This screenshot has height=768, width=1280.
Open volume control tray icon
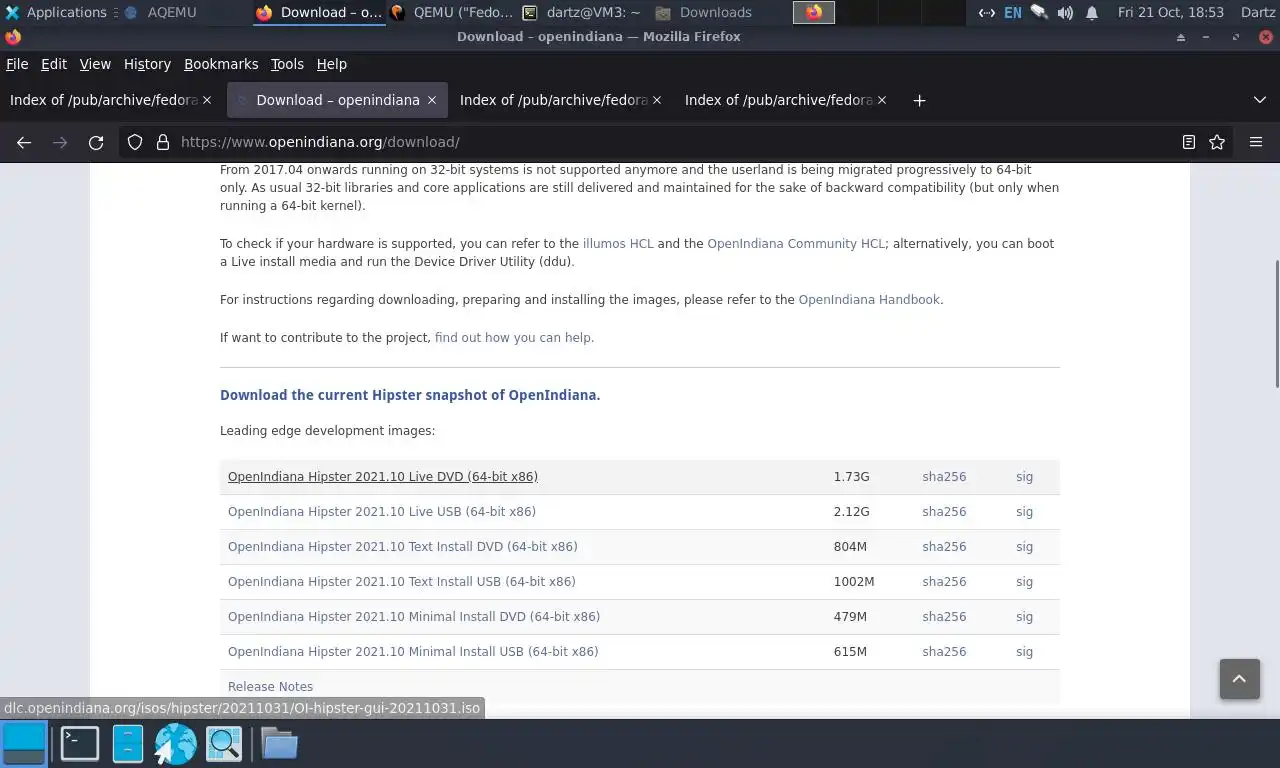pyautogui.click(x=1065, y=12)
